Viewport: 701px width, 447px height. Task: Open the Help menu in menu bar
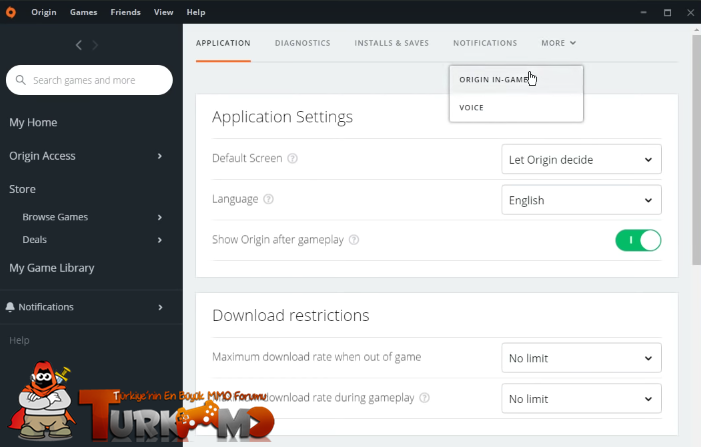pyautogui.click(x=196, y=12)
